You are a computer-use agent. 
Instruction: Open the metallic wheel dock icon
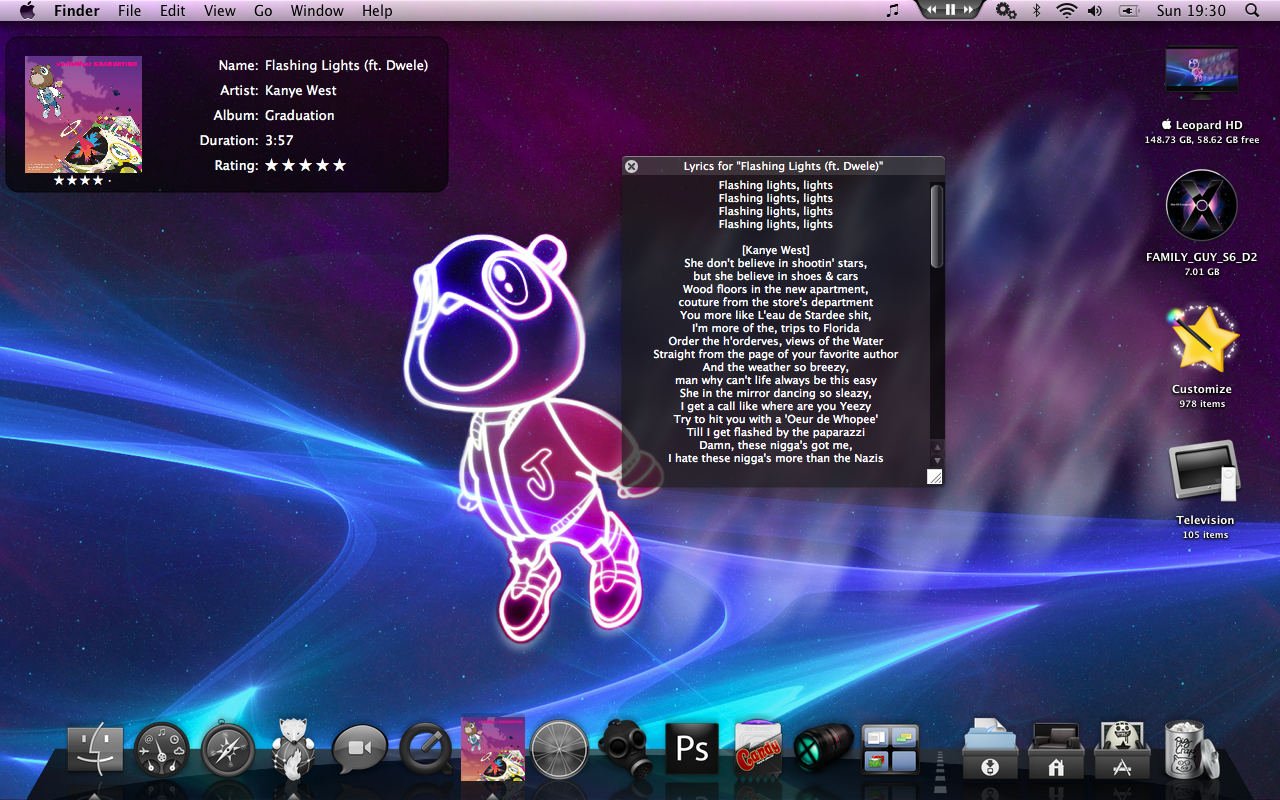[560, 749]
